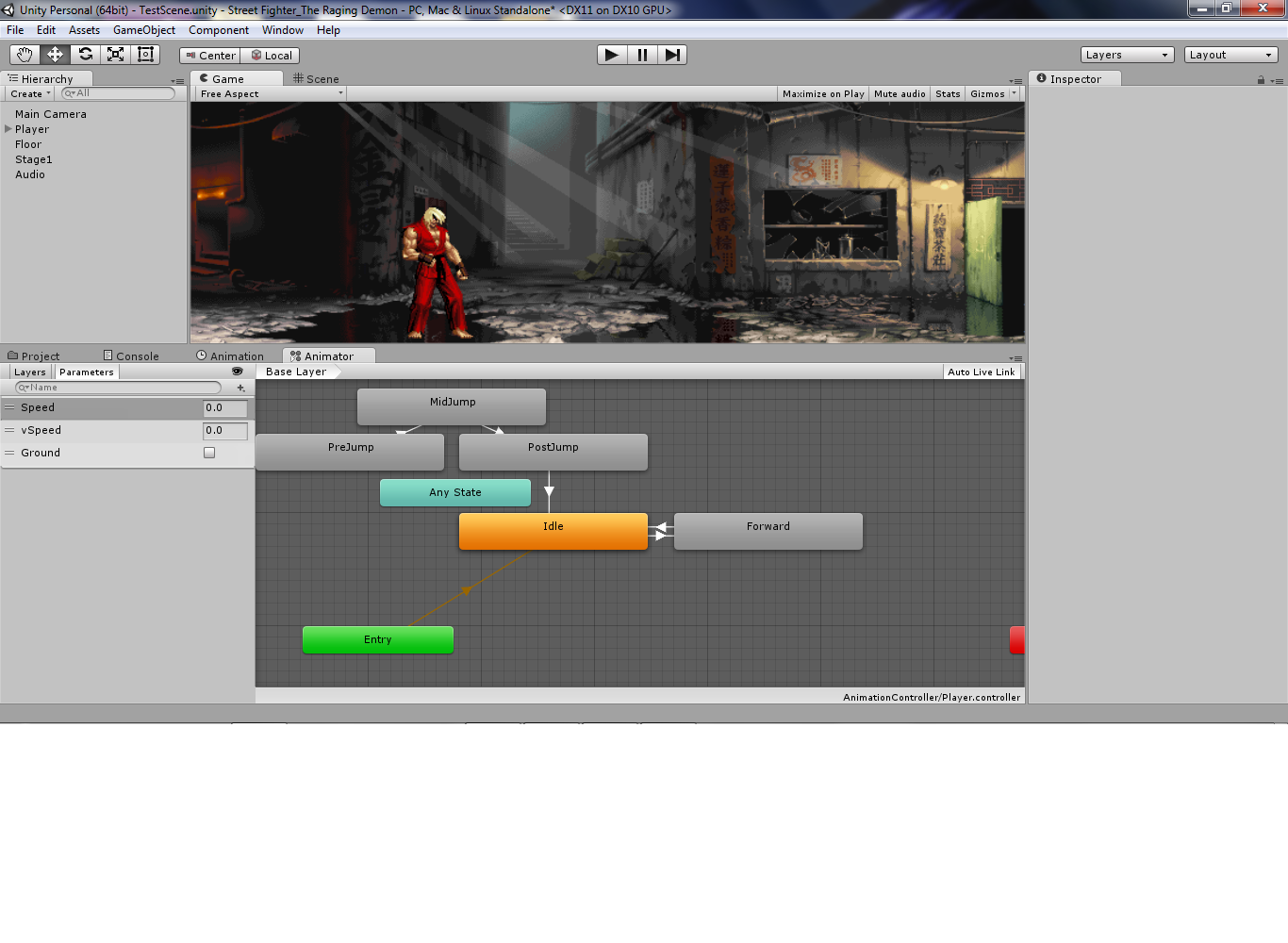Select the PreJump state node

click(x=350, y=452)
